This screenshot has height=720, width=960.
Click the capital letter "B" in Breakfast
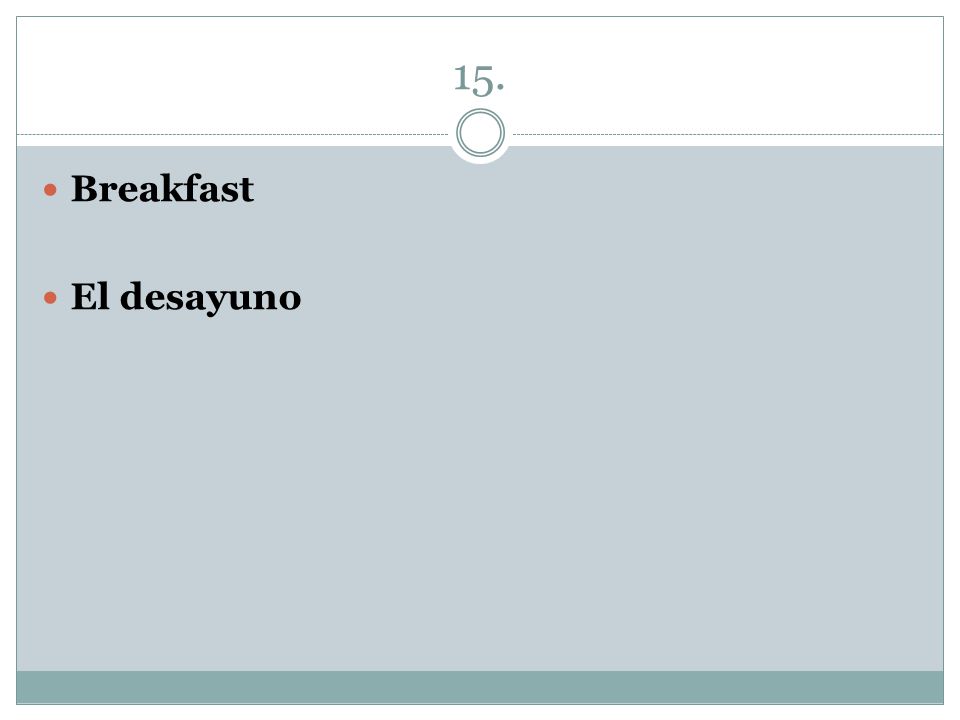coord(85,189)
